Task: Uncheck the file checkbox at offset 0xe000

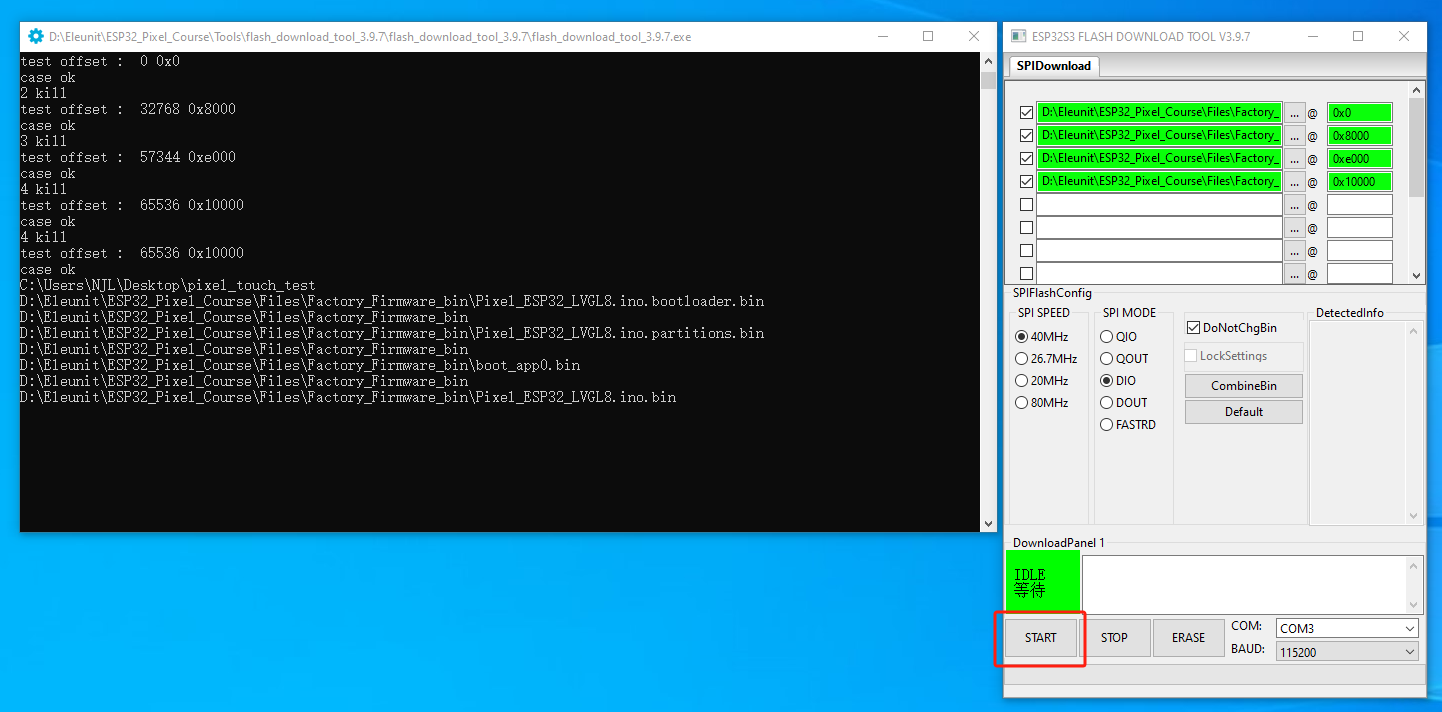Action: [x=1026, y=159]
